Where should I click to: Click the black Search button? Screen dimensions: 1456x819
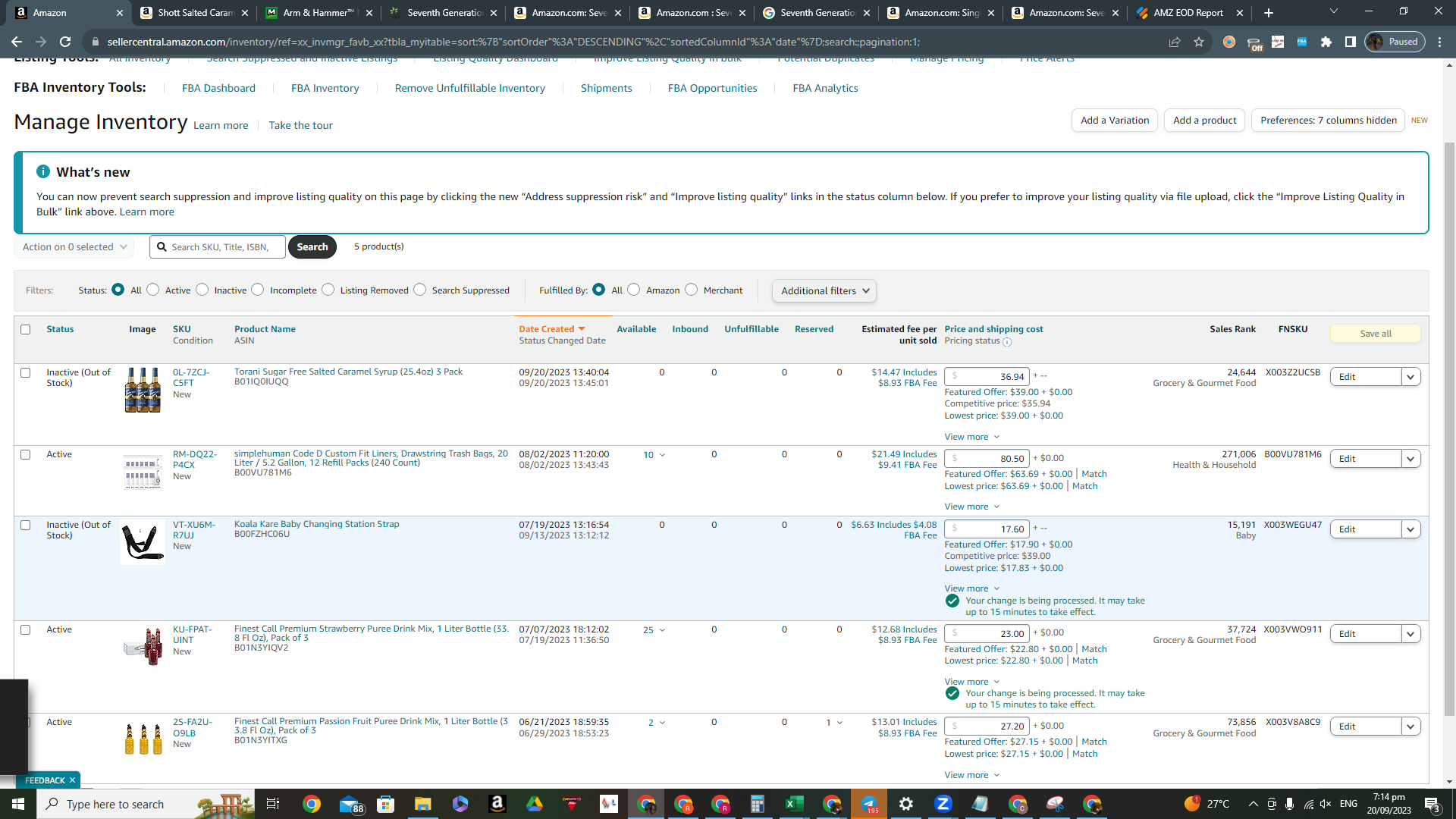click(312, 247)
